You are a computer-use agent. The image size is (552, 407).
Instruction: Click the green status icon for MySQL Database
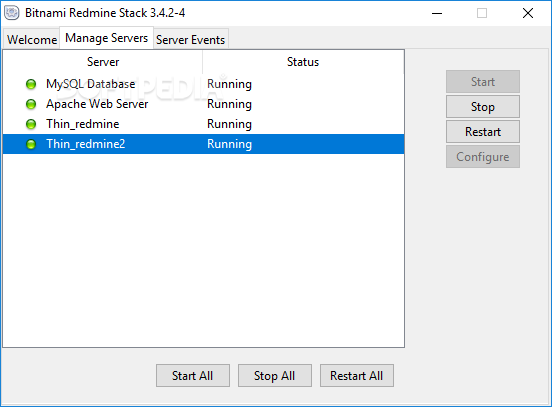(31, 84)
